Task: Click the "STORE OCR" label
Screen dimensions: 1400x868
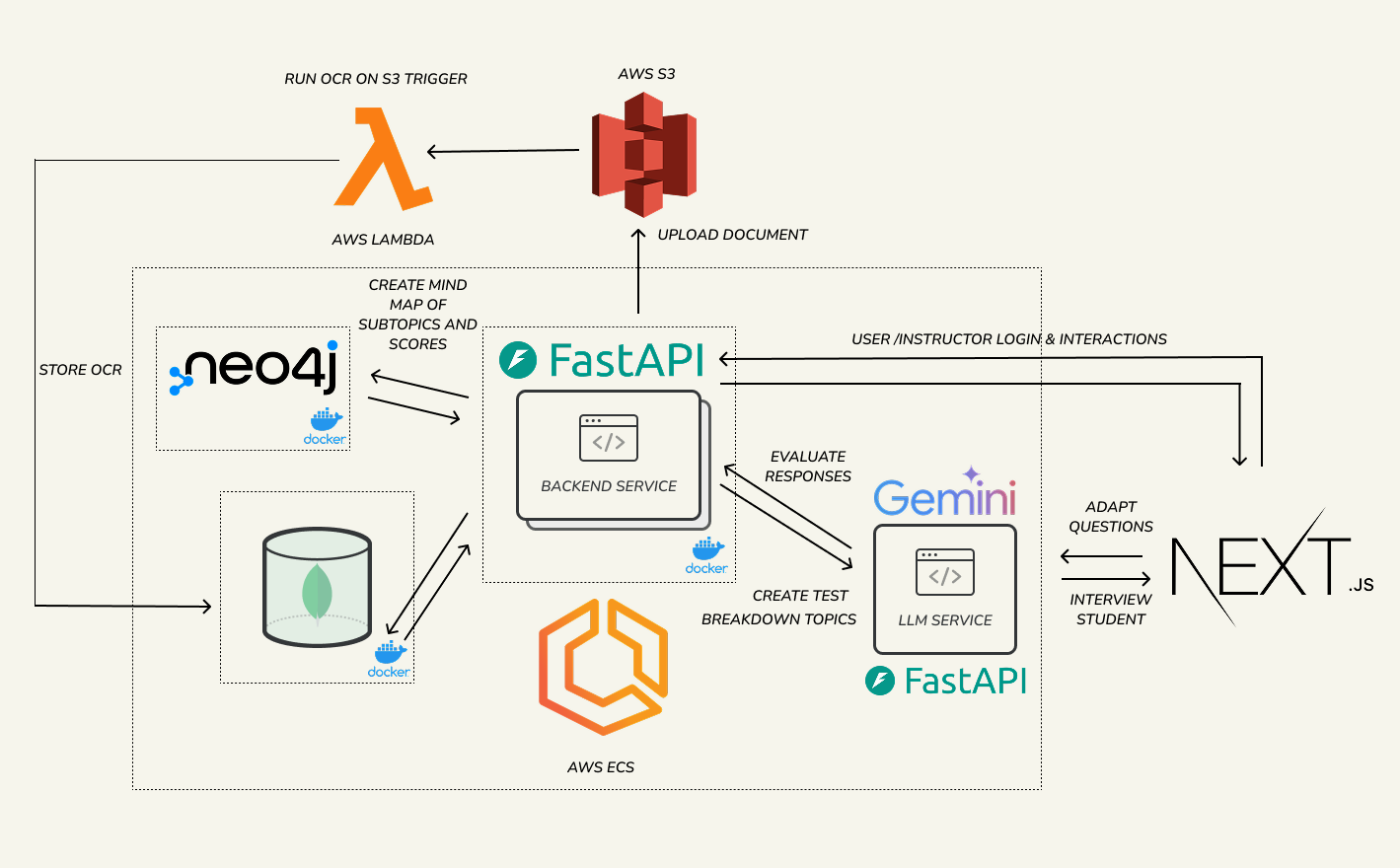Action: pyautogui.click(x=81, y=370)
